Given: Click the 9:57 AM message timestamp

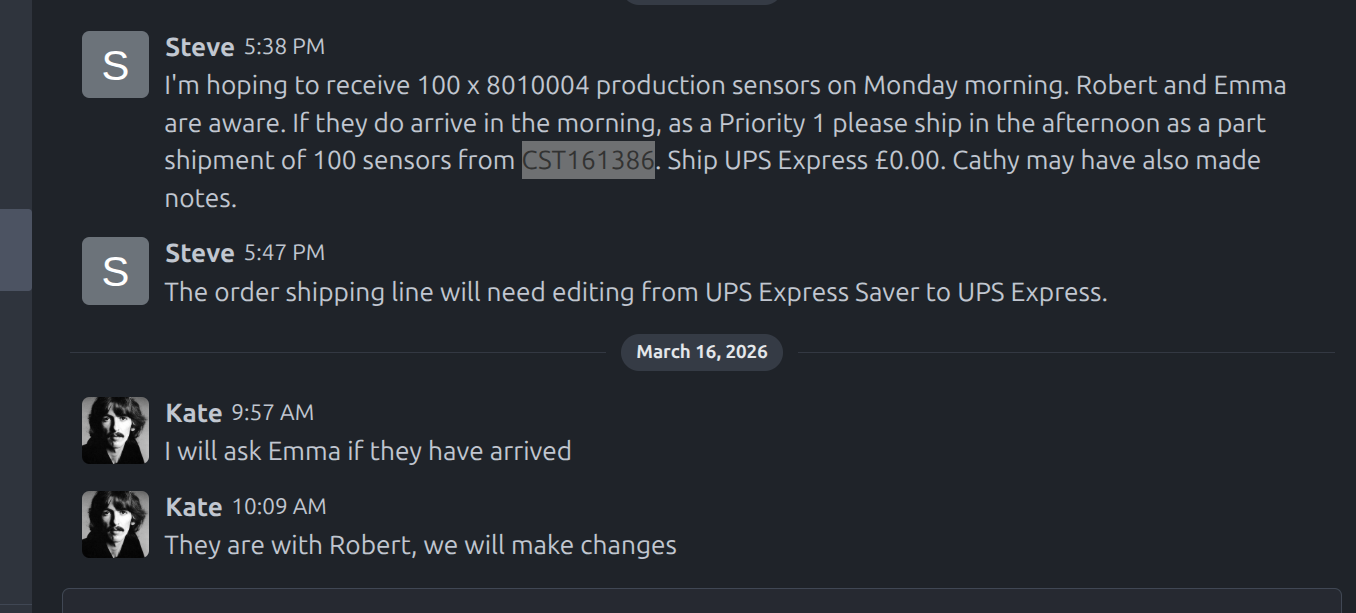Looking at the screenshot, I should tap(272, 413).
